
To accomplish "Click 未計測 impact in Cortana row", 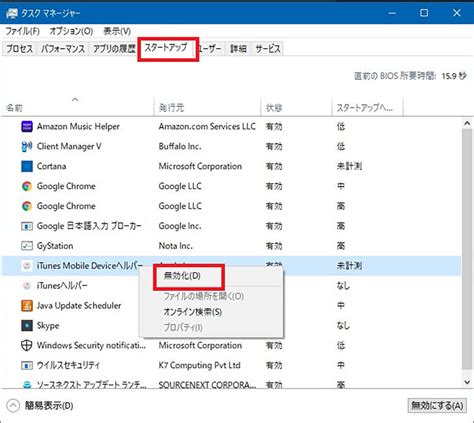I will (x=349, y=166).
